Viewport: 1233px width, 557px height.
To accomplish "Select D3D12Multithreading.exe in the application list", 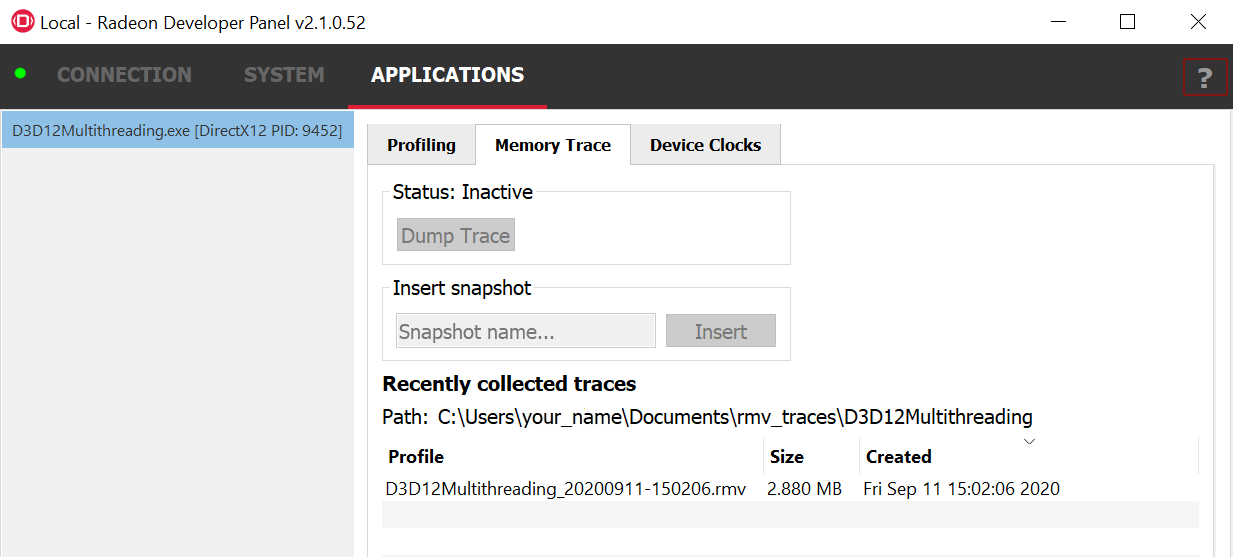I will 177,131.
